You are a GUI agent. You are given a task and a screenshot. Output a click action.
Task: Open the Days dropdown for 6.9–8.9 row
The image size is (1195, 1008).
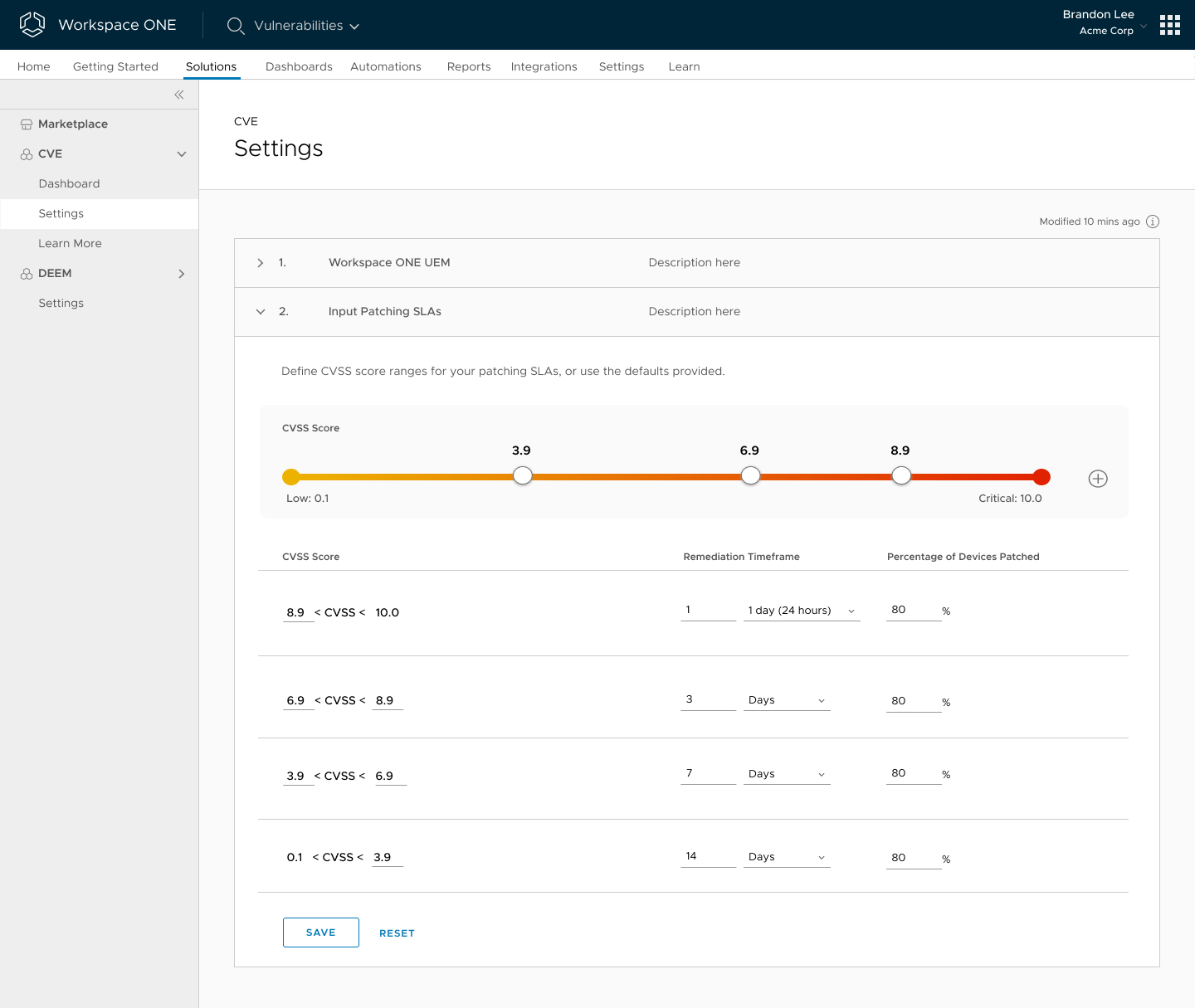pos(787,700)
